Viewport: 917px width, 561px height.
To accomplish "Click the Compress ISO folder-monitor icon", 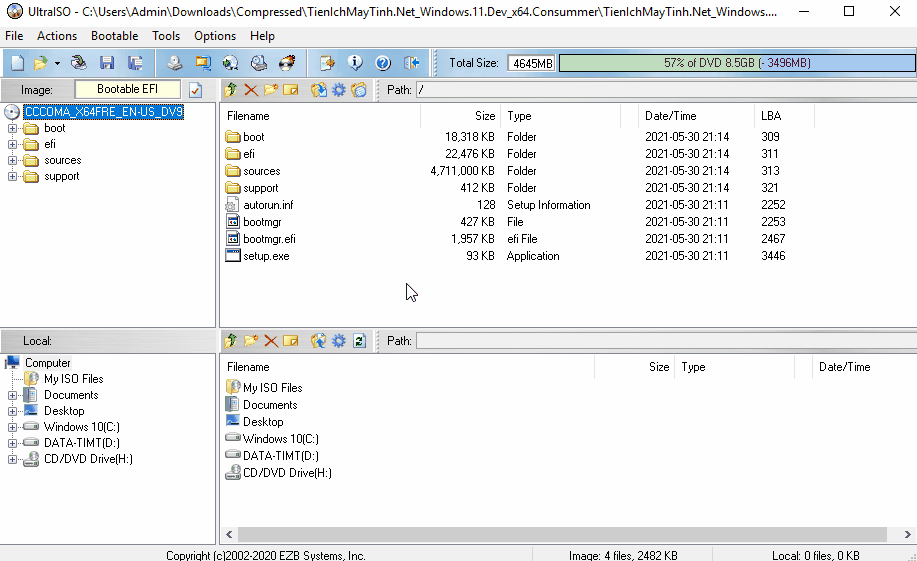I will tap(203, 63).
